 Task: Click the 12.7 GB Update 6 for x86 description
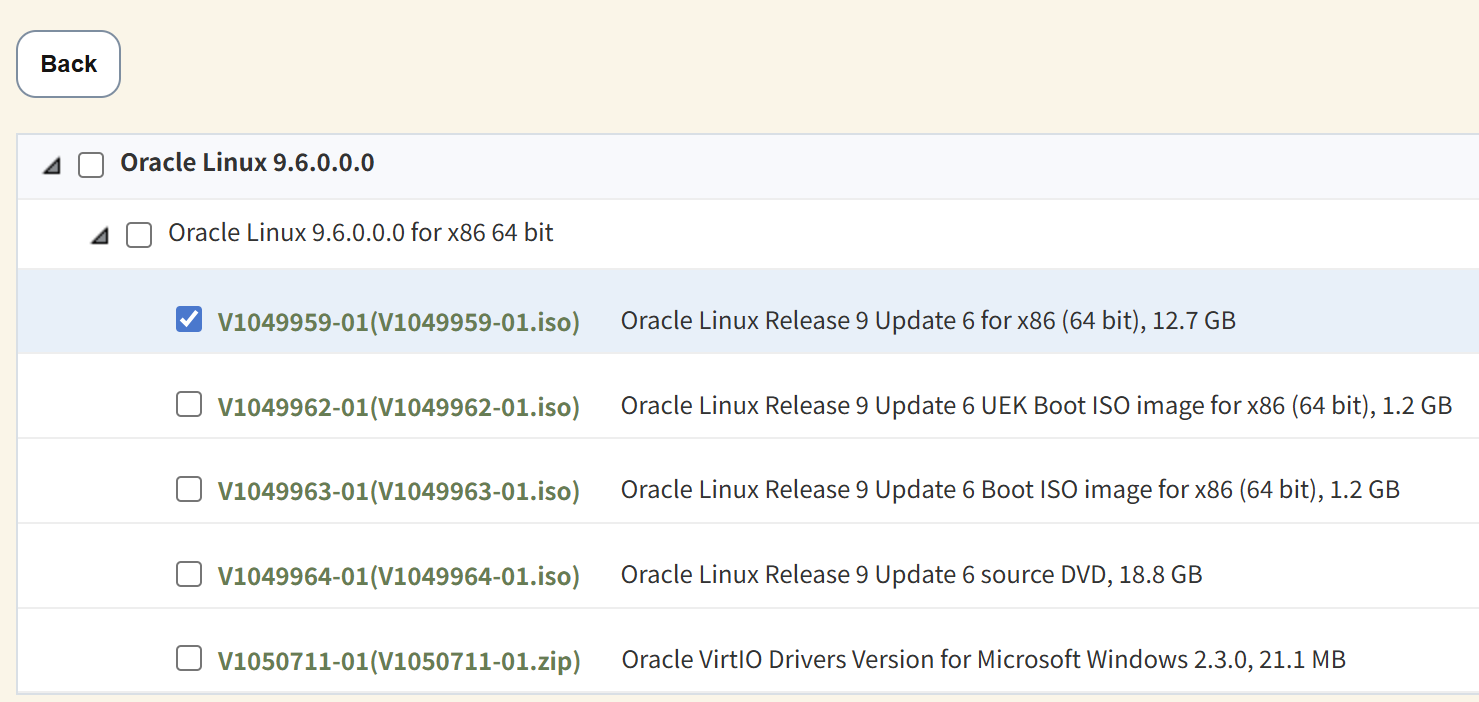[x=927, y=321]
